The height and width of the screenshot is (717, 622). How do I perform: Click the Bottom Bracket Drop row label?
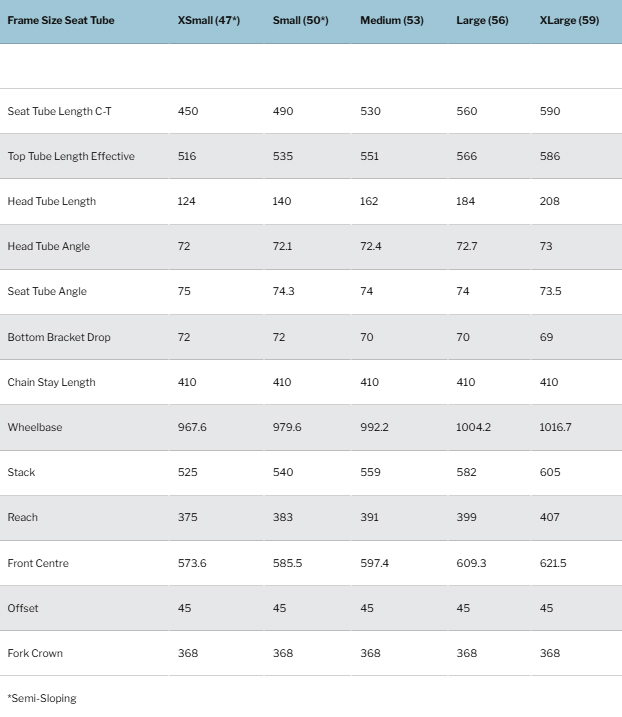(x=59, y=337)
